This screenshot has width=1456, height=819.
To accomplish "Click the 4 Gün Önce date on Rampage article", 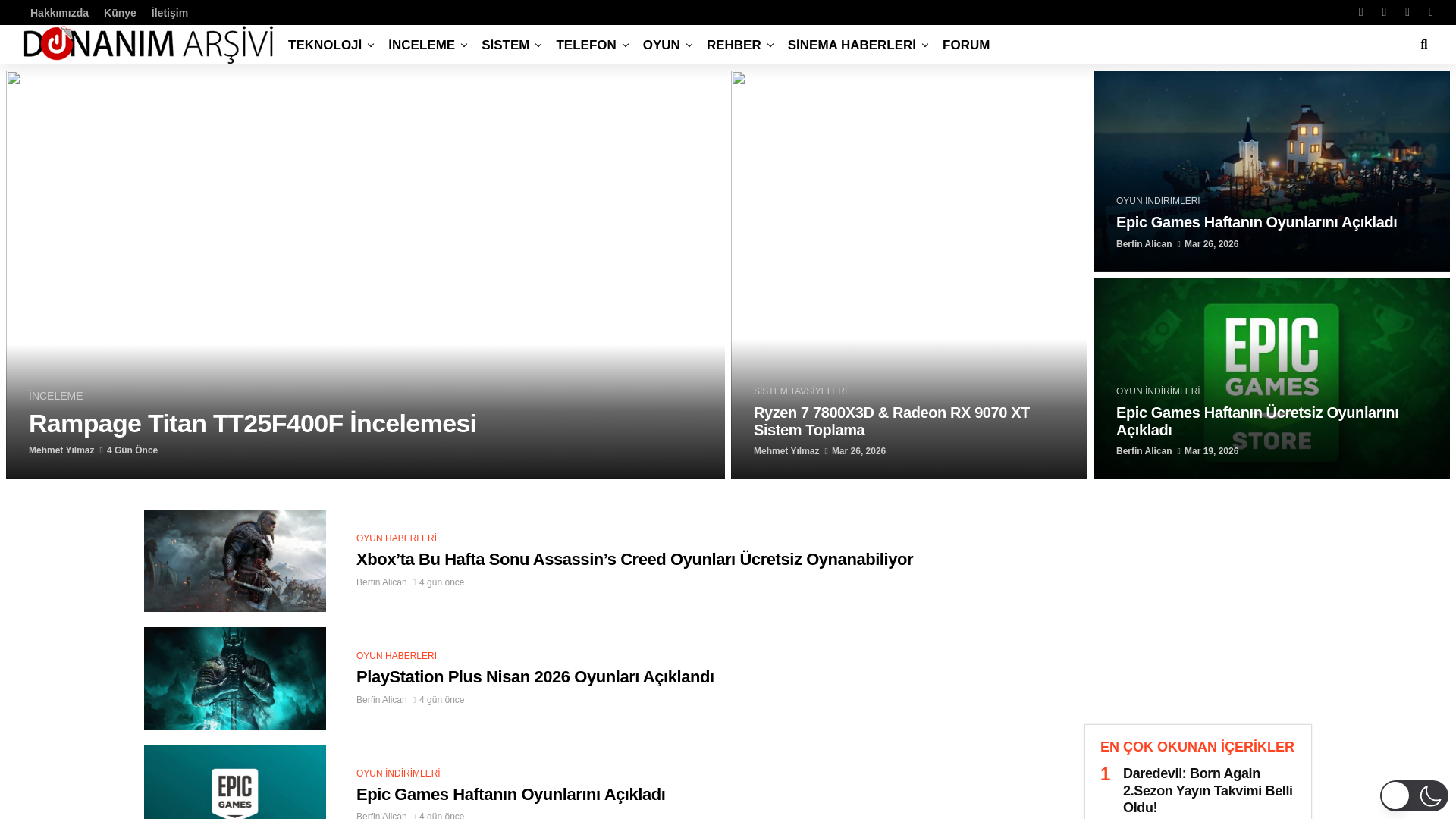I will click(132, 450).
